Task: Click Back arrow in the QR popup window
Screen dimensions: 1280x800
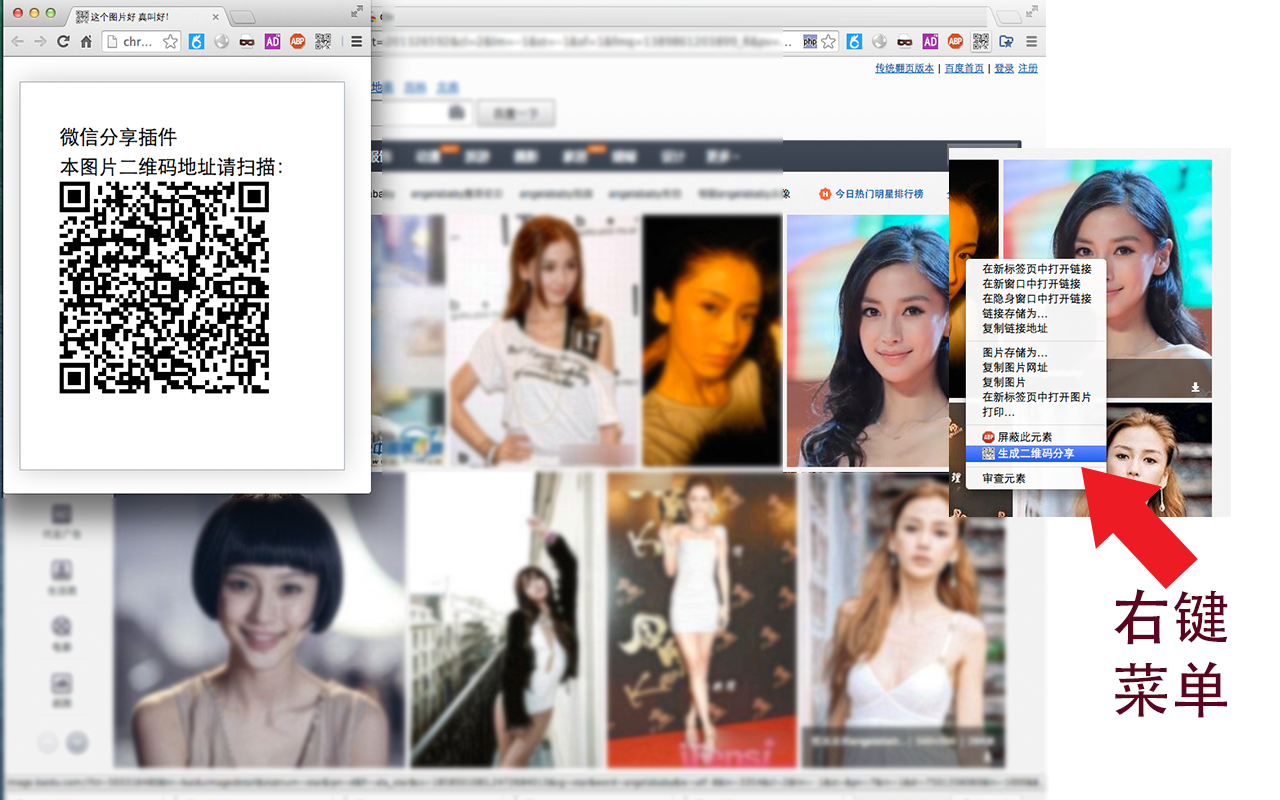Action: click(17, 42)
